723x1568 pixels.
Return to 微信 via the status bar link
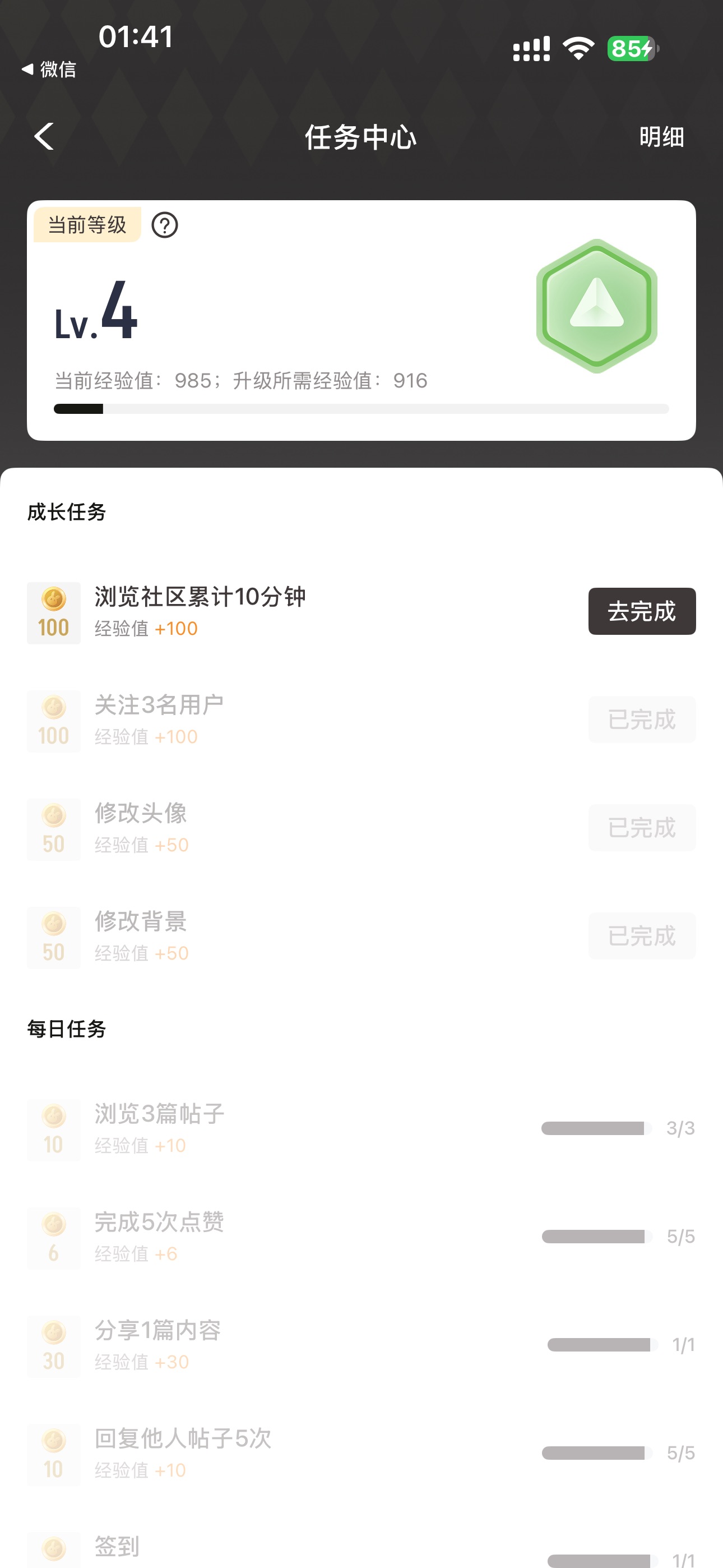click(50, 70)
